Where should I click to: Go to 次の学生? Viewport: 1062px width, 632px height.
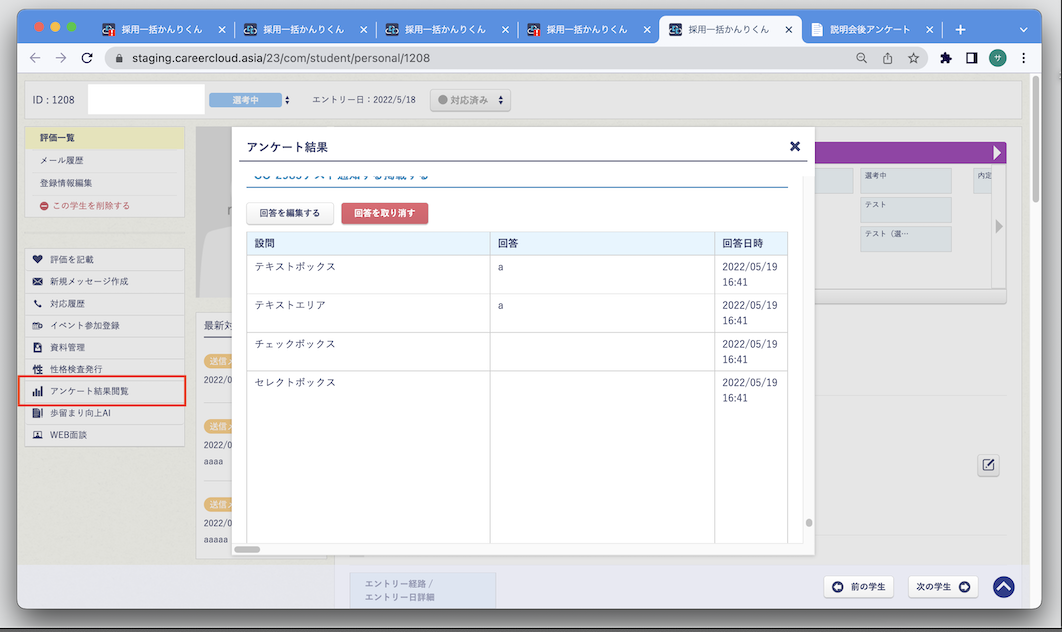942,587
